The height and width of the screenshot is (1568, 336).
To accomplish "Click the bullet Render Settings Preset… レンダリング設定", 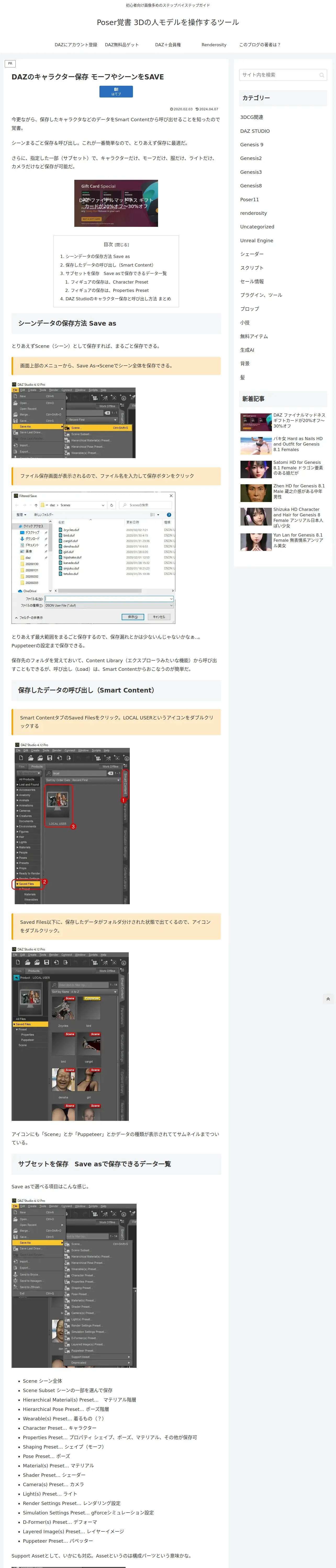I will click(71, 1503).
